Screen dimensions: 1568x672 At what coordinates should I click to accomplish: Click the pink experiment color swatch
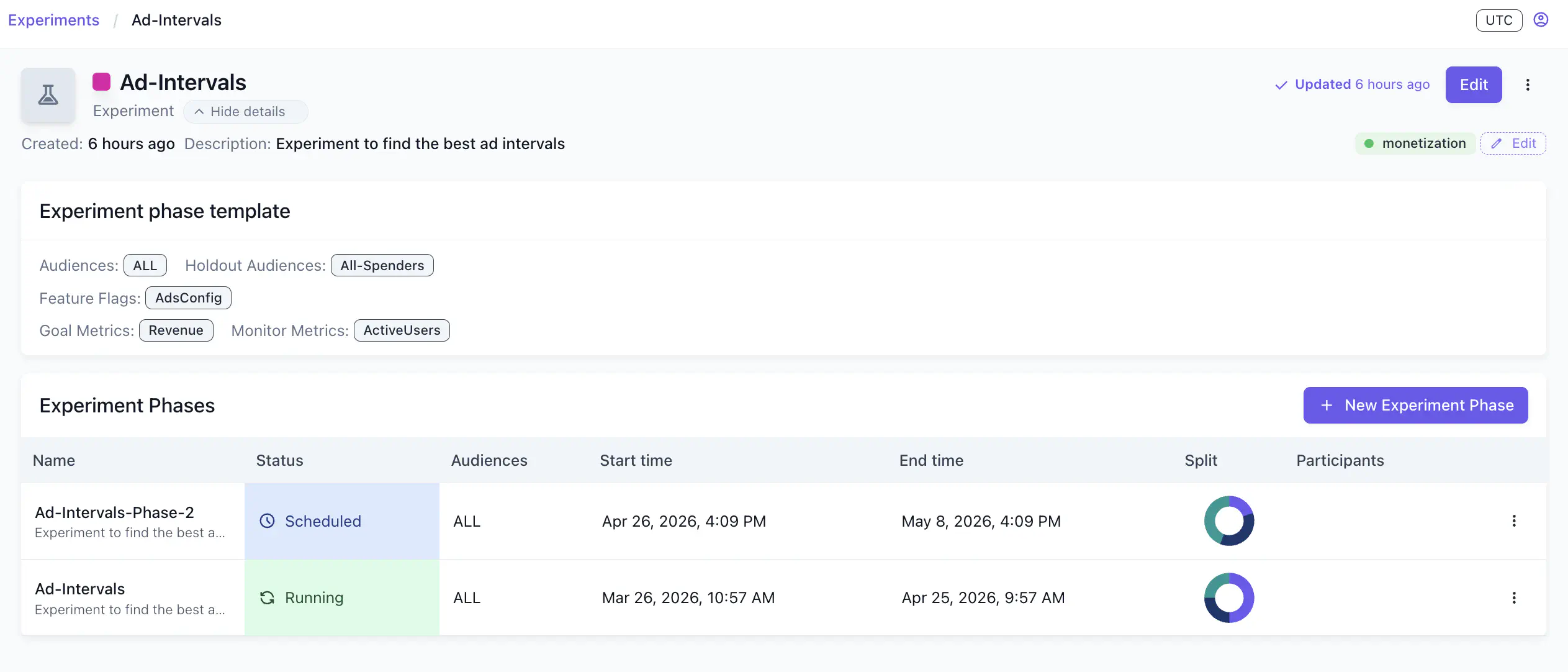101,82
